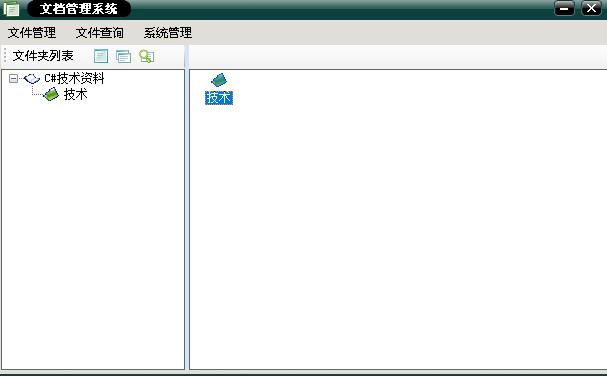Click the stacked windows toolbar icon
The width and height of the screenshot is (607, 376).
[123, 57]
